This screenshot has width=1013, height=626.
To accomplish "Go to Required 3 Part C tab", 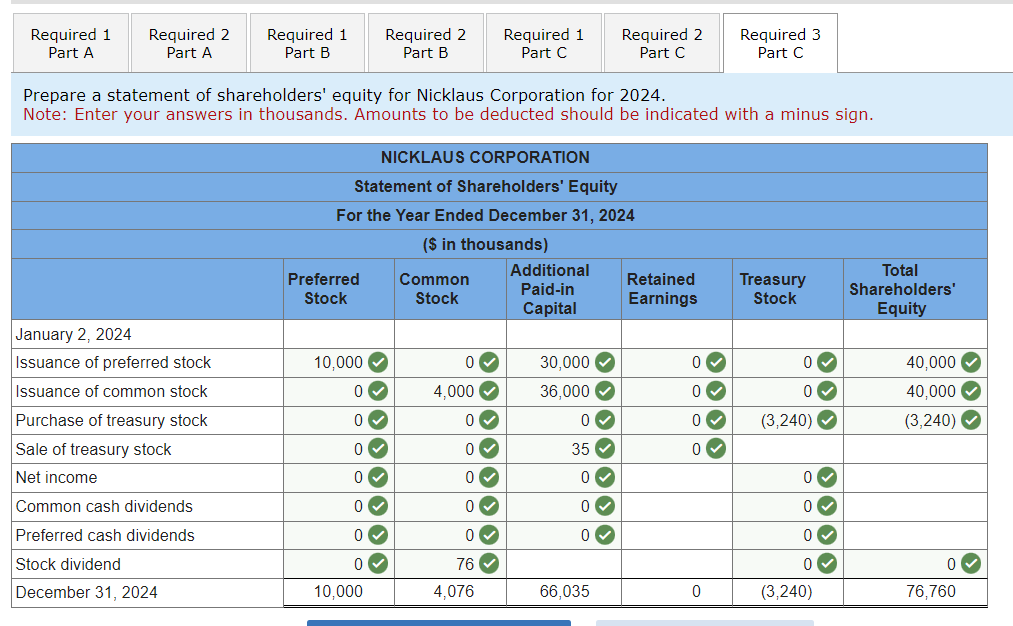I will click(780, 43).
